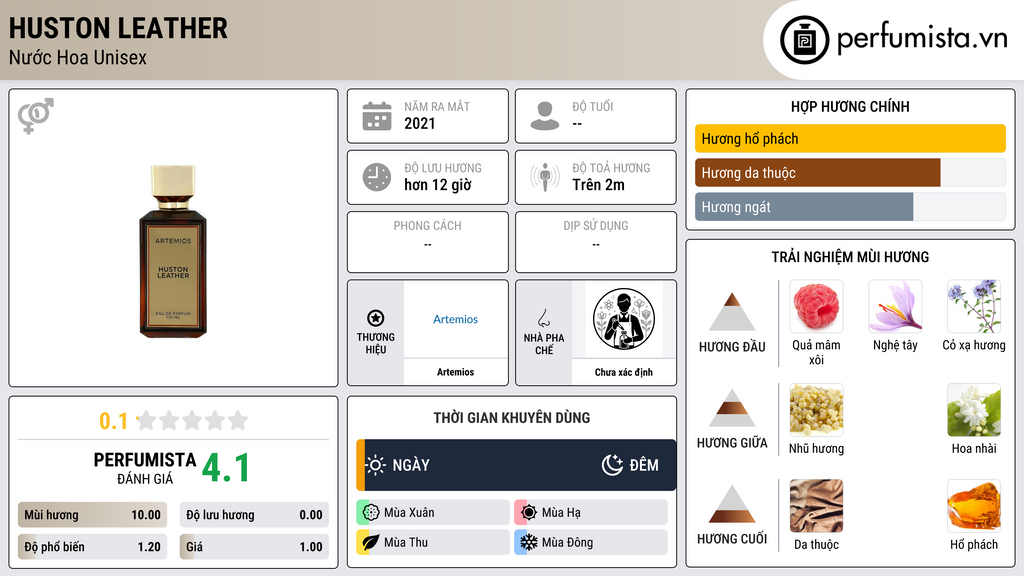Click the Huston Leather bottle image
Image resolution: width=1024 pixels, height=576 pixels.
click(173, 251)
